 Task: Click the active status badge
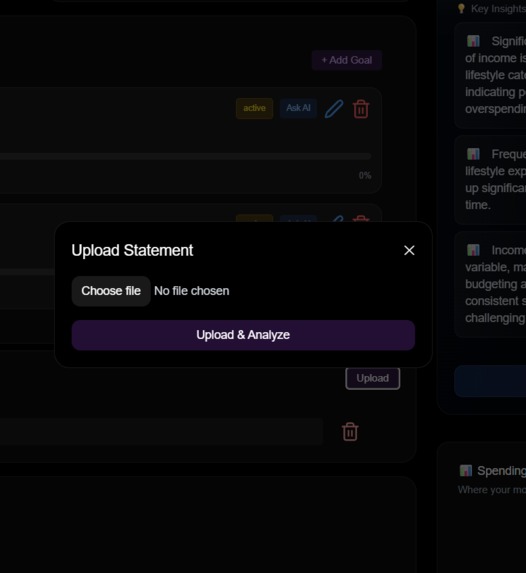(x=254, y=108)
